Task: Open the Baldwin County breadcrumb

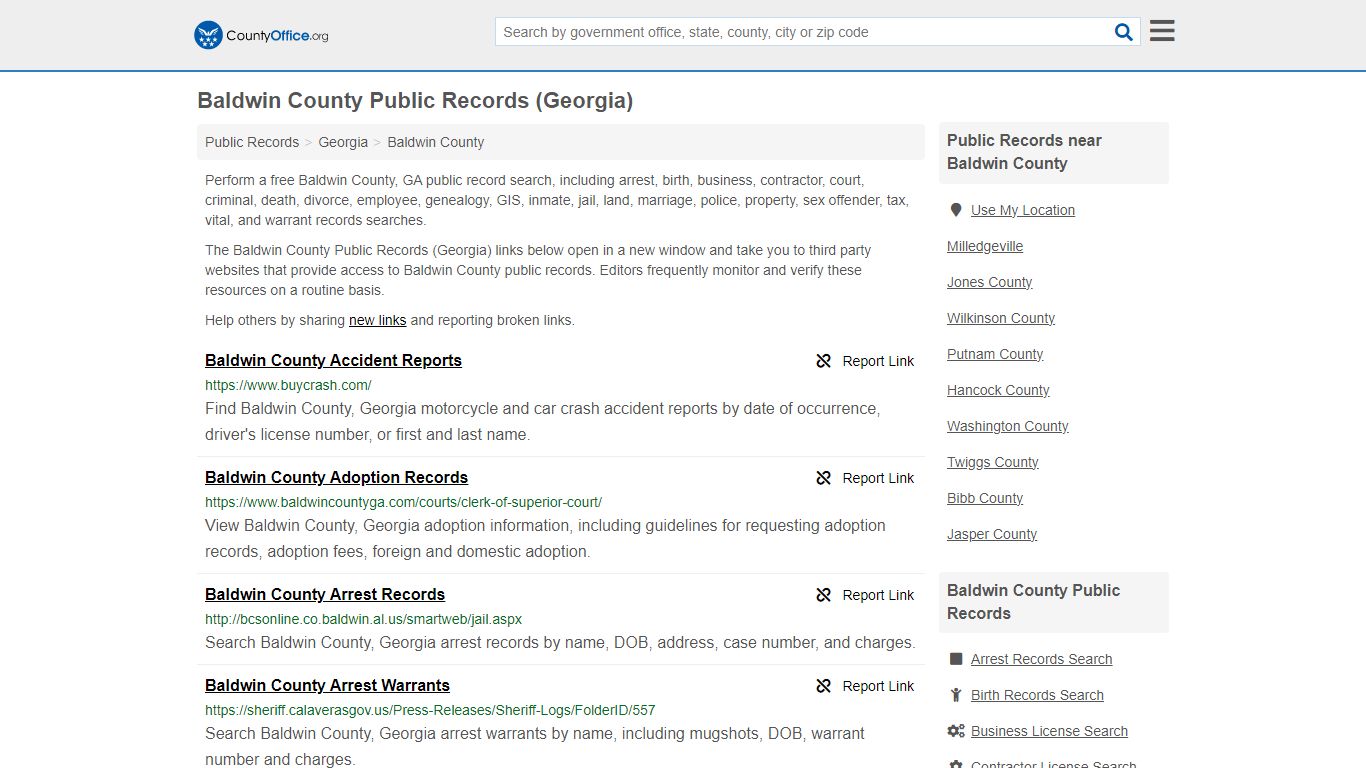Action: [x=436, y=142]
